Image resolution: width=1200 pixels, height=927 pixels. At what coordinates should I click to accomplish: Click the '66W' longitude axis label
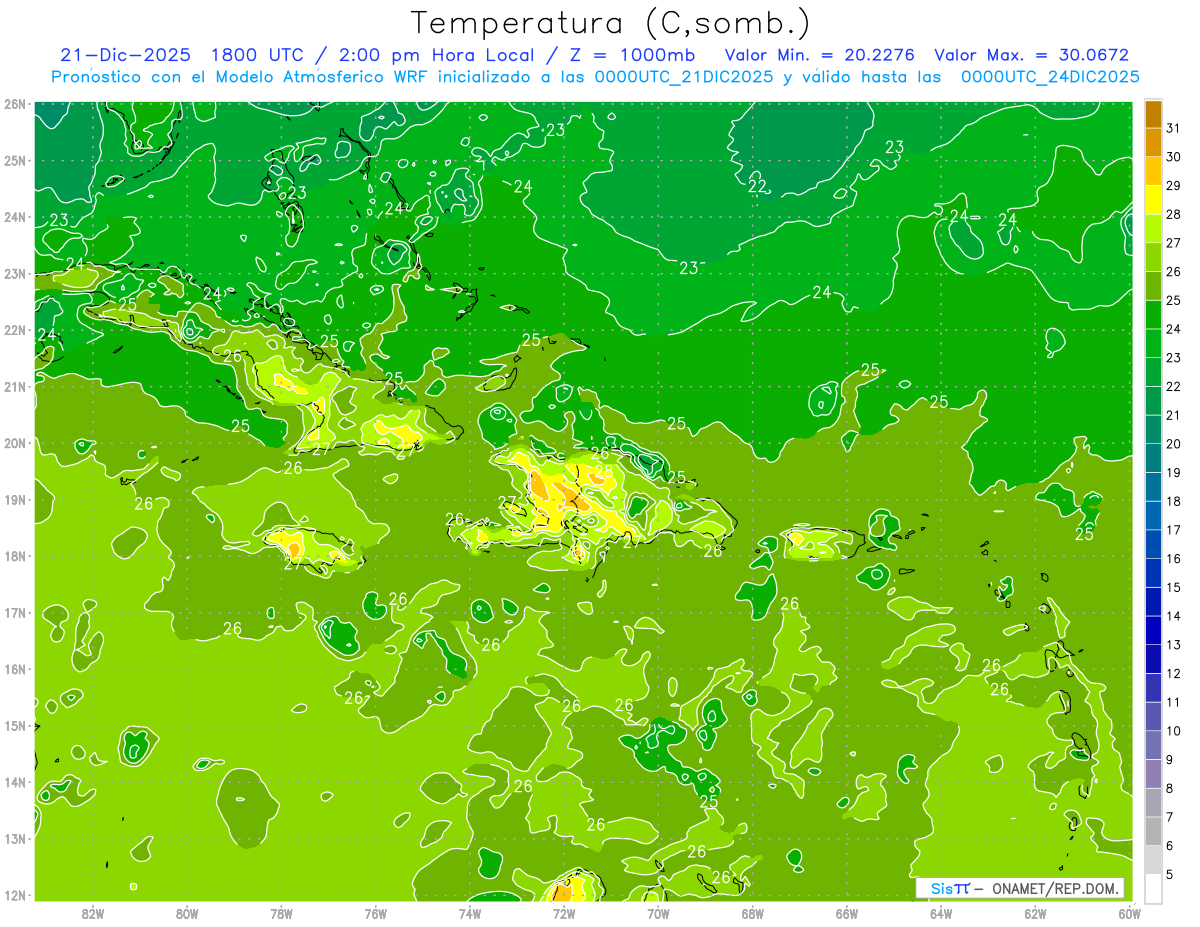point(846,913)
